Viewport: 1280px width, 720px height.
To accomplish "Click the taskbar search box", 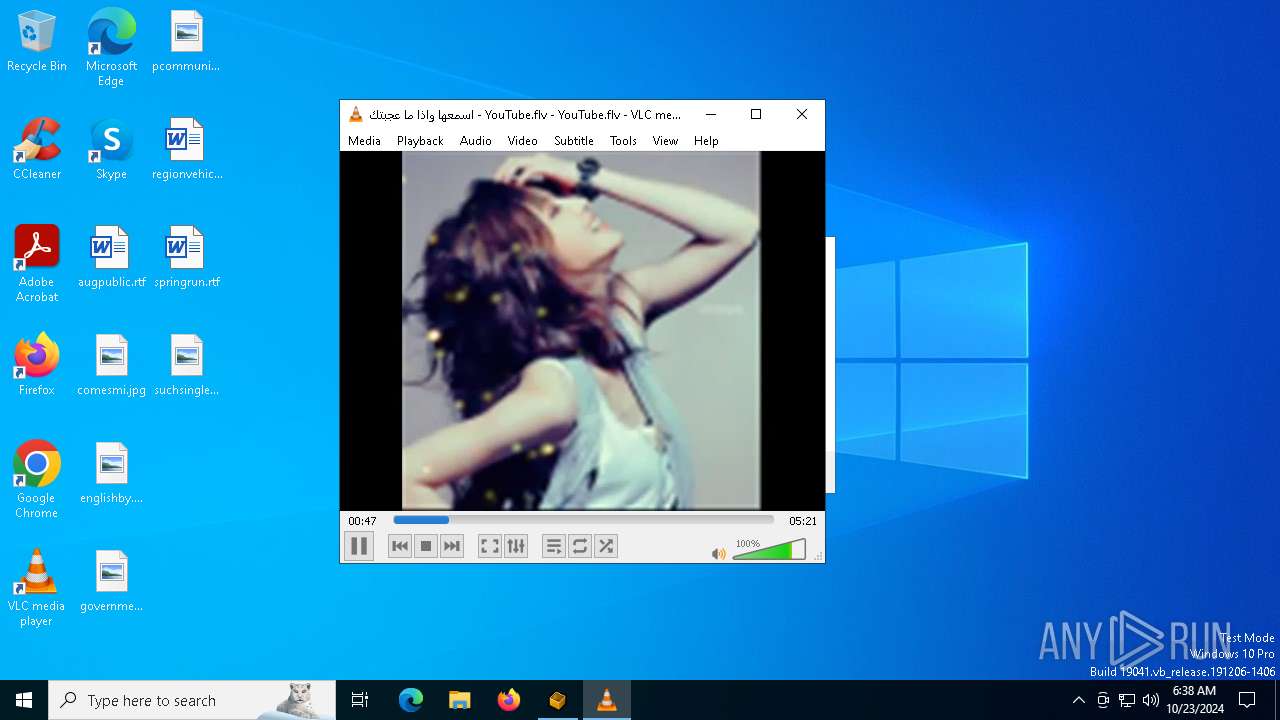I will point(192,700).
